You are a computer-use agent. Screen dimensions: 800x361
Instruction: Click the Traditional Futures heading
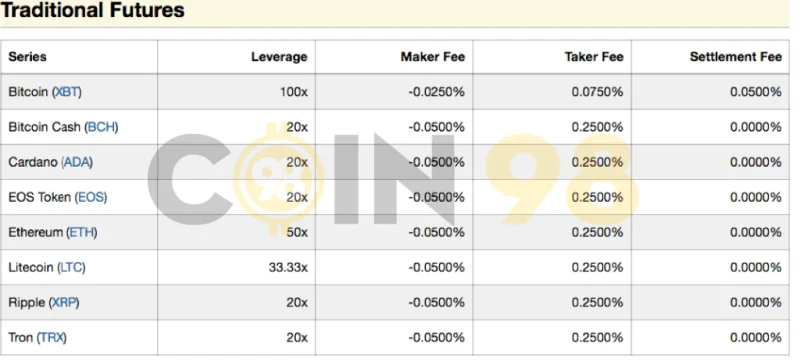92,10
